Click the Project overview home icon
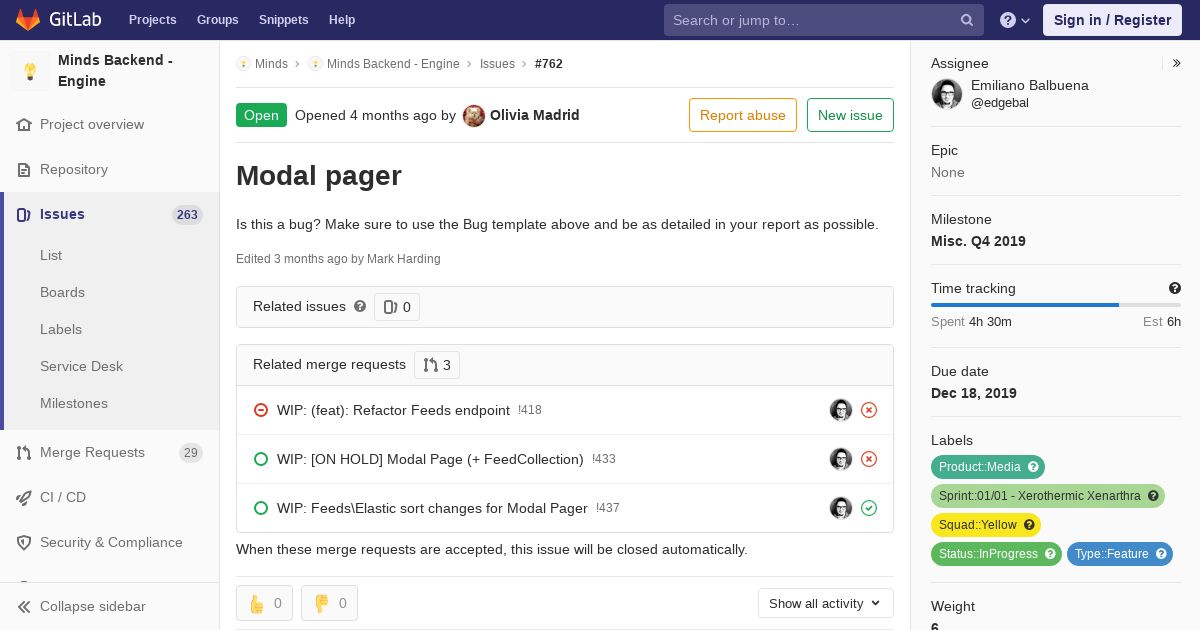Image resolution: width=1200 pixels, height=630 pixels. click(x=24, y=125)
